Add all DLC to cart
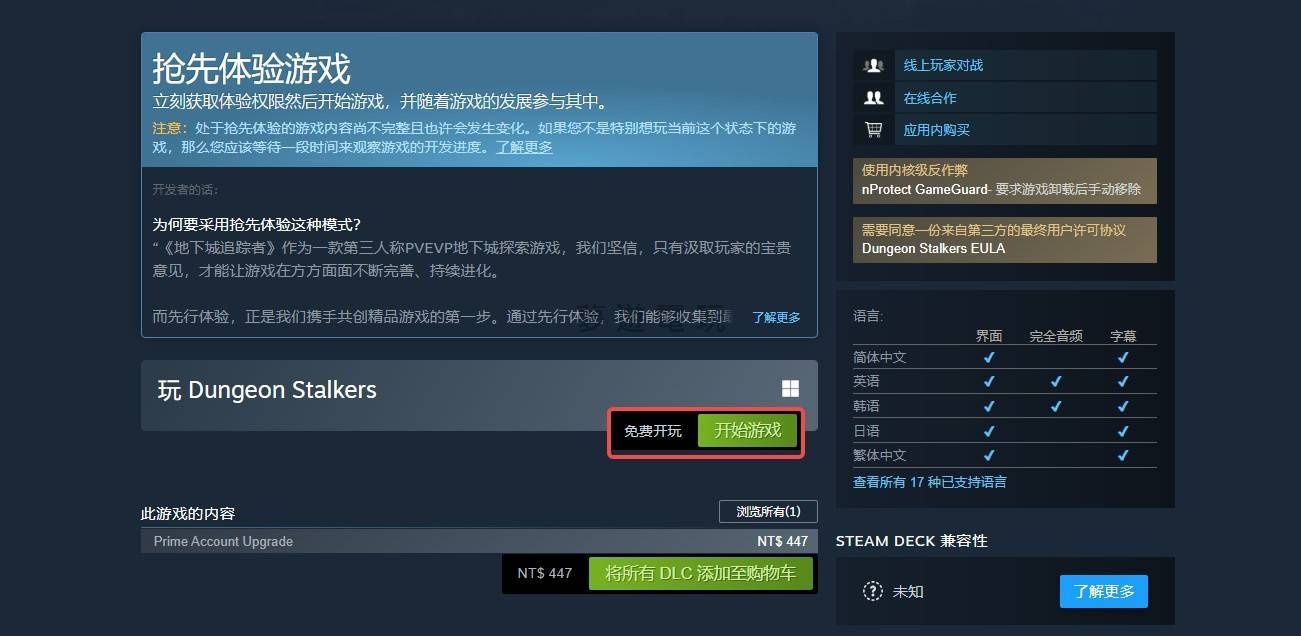1301x636 pixels. click(x=701, y=573)
